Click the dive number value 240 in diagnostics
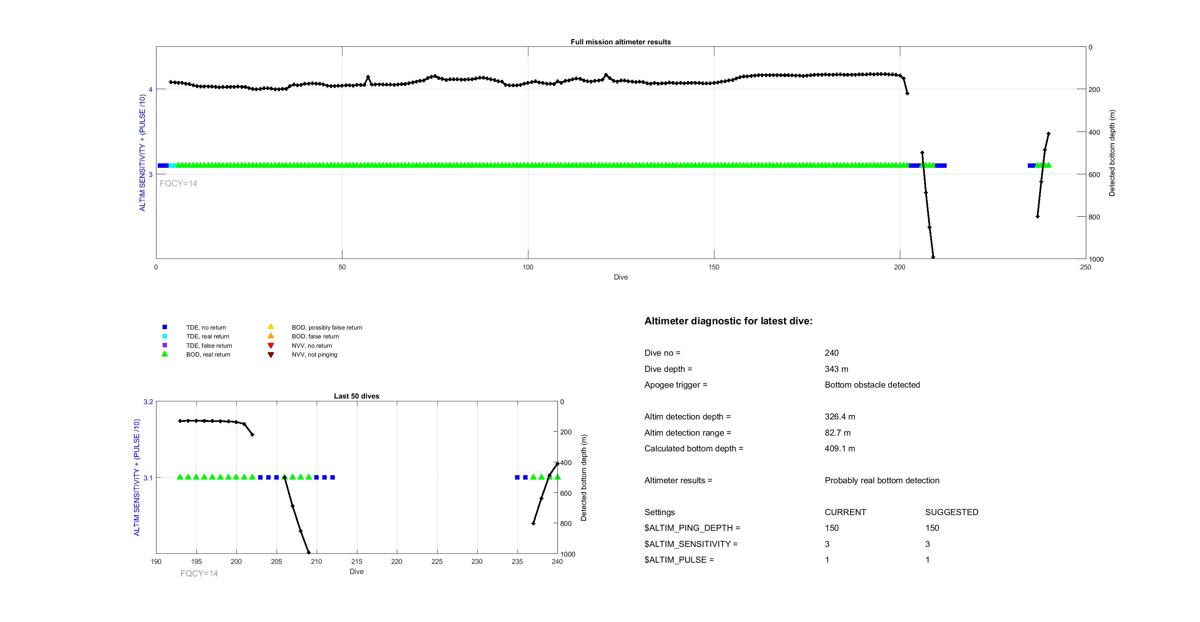The height and width of the screenshot is (622, 1200). [x=832, y=353]
